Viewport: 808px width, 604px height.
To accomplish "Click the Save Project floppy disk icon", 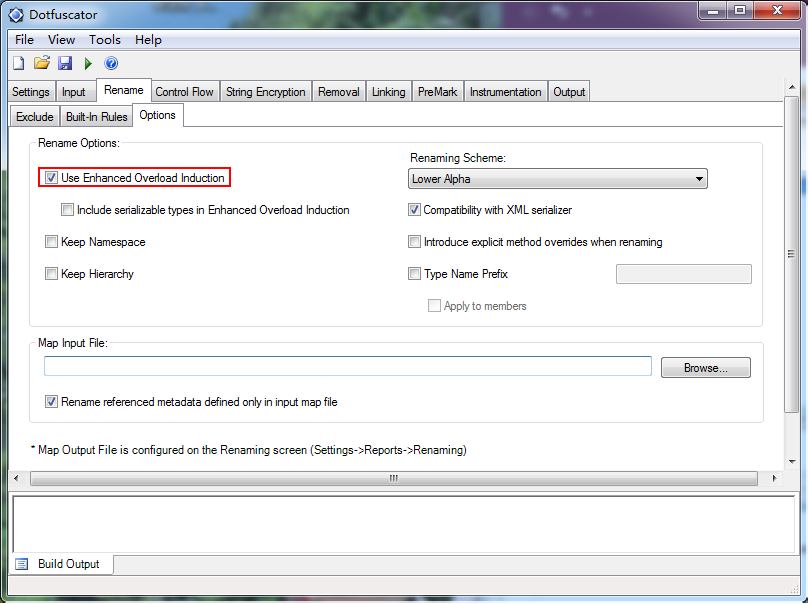I will coord(65,63).
